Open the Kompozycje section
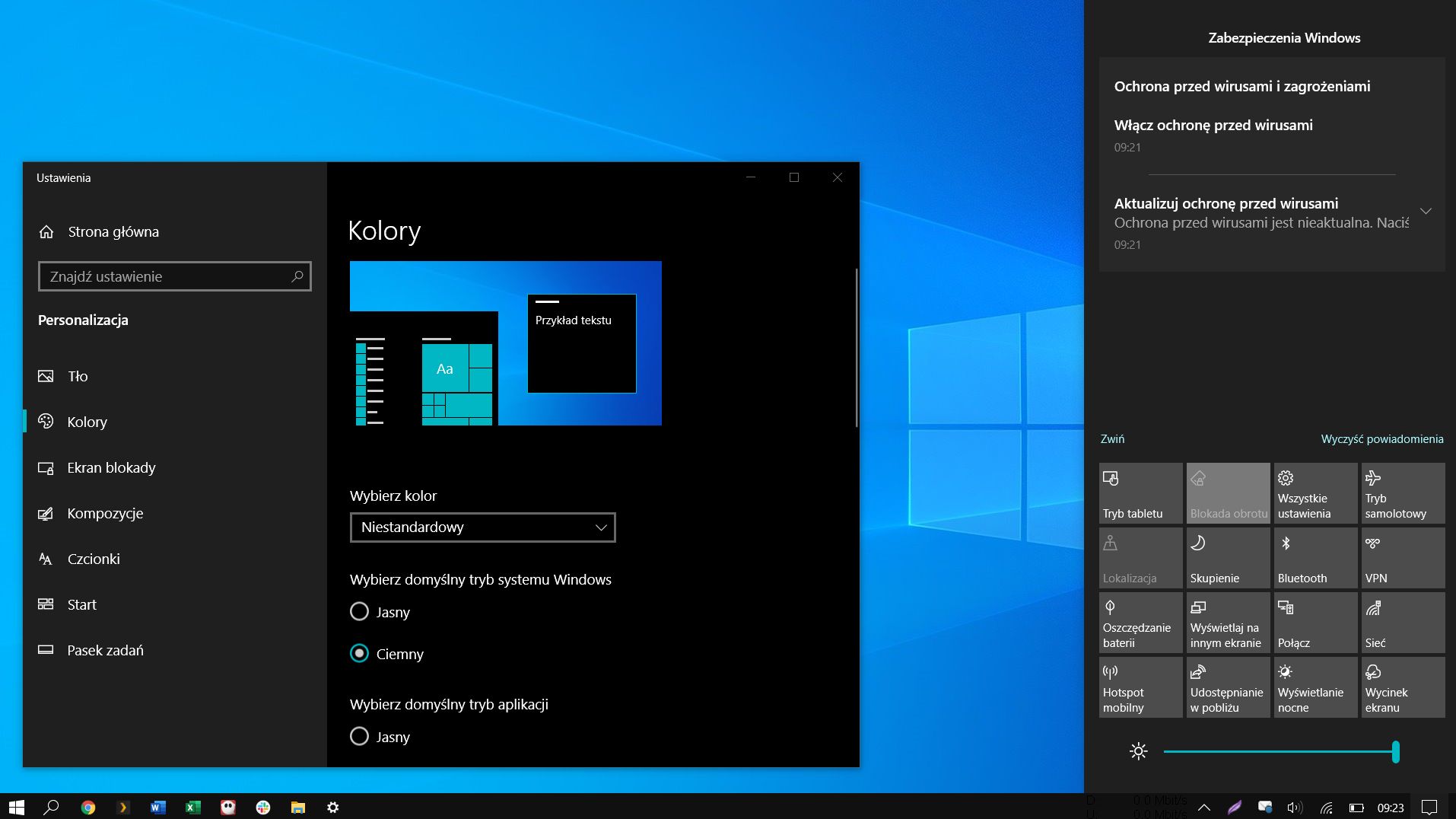This screenshot has width=1456, height=819. (x=105, y=513)
